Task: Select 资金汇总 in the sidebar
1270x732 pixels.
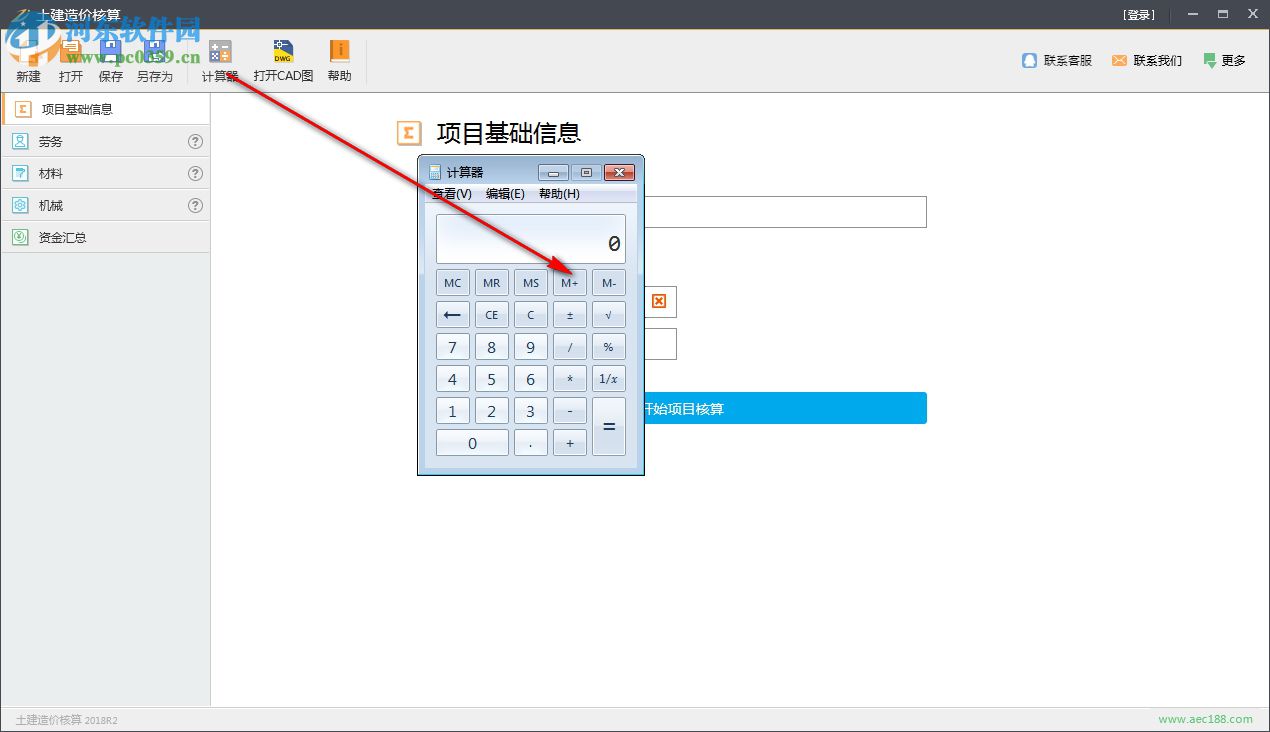Action: pos(106,238)
